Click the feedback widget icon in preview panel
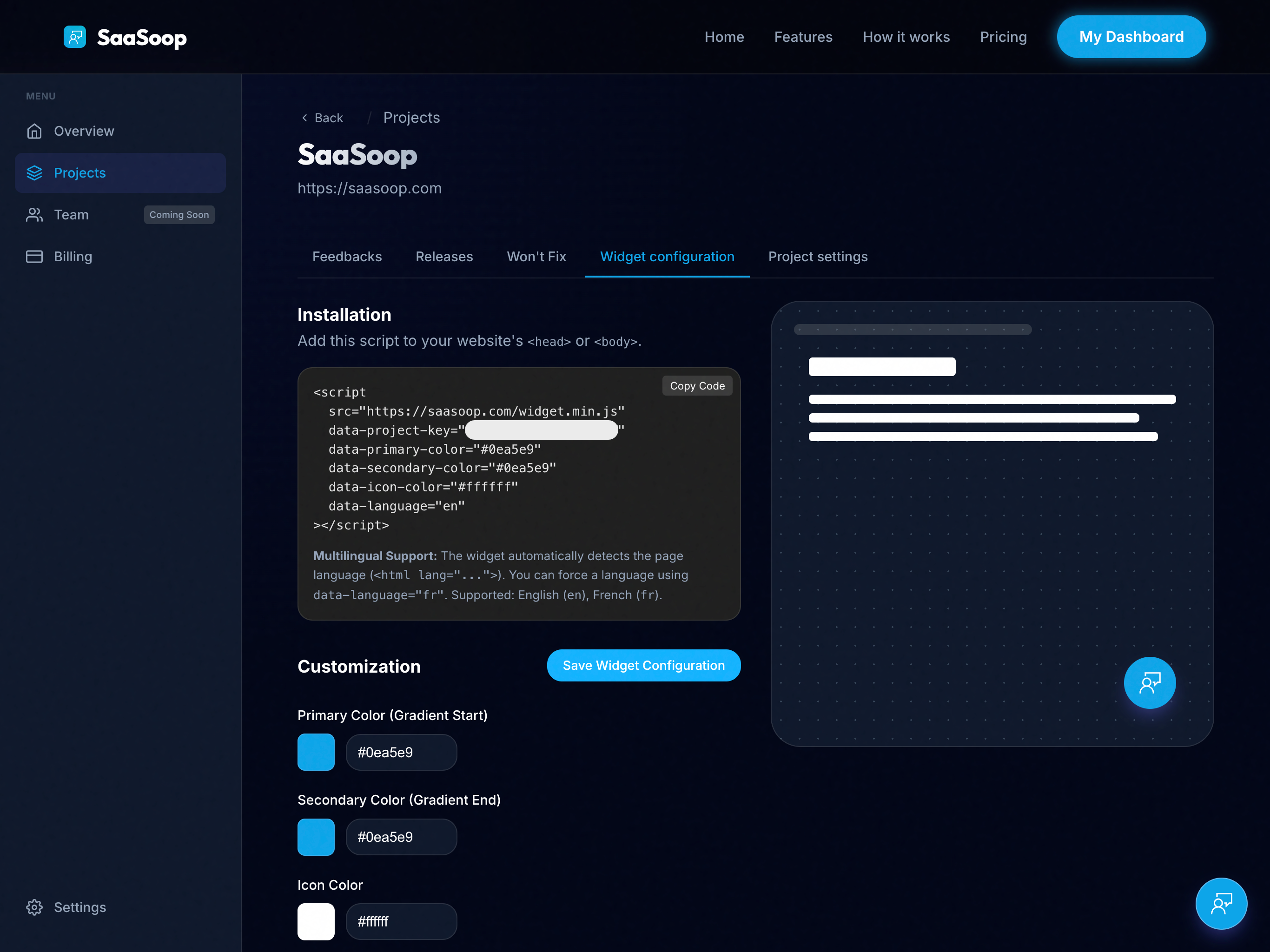 1150,683
